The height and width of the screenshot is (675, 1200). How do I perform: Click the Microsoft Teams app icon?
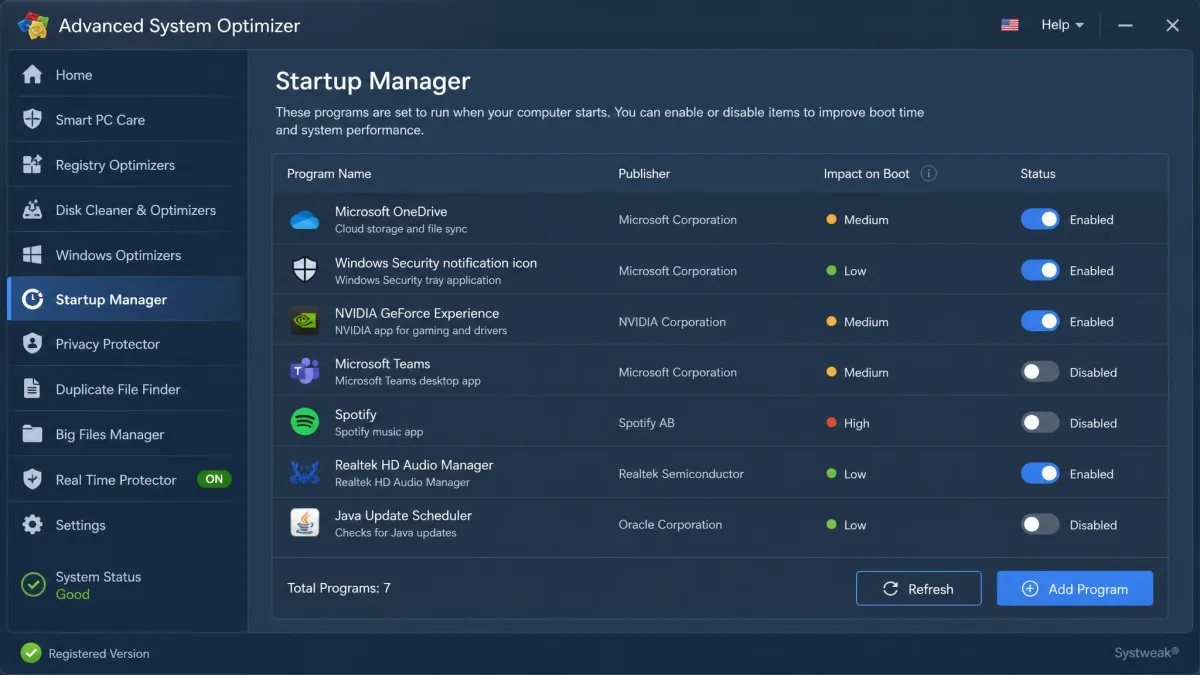click(x=304, y=372)
